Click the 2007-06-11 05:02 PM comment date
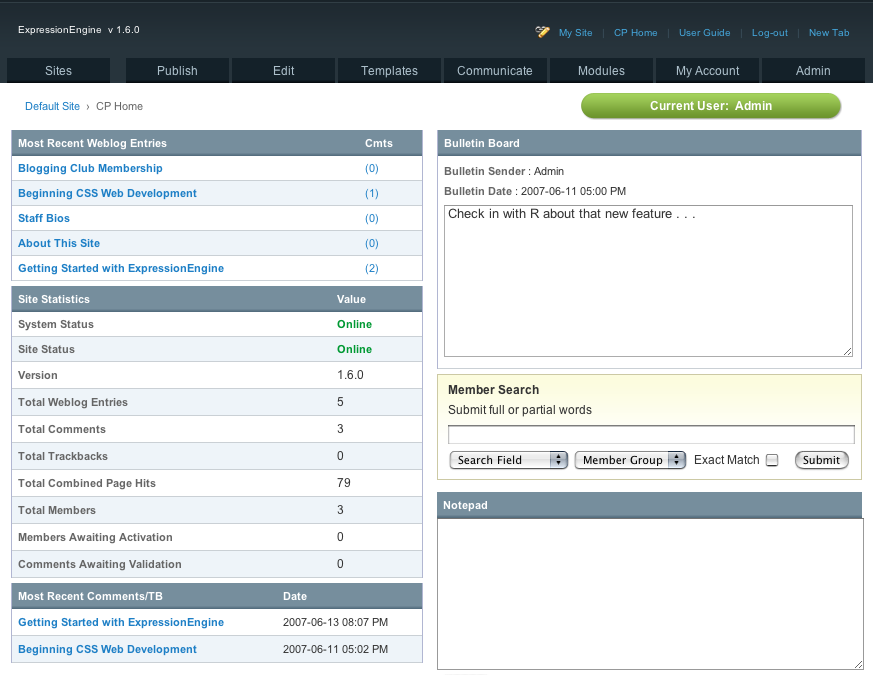 click(335, 649)
